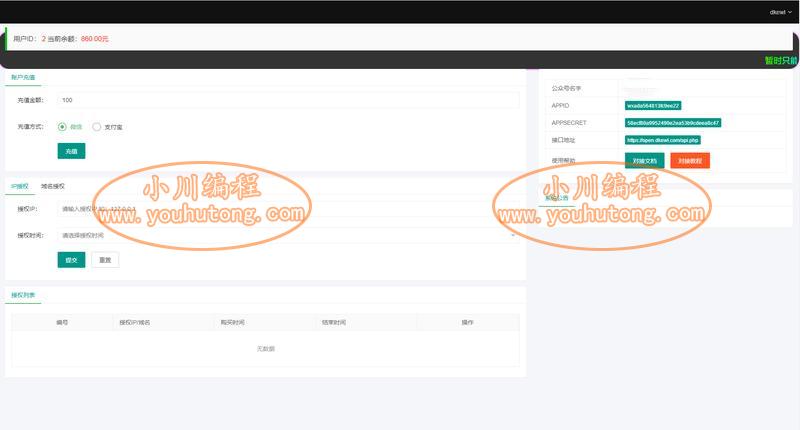The width and height of the screenshot is (800, 430).
Task: Open the dkewl user dropdown at top right
Action: coord(781,12)
